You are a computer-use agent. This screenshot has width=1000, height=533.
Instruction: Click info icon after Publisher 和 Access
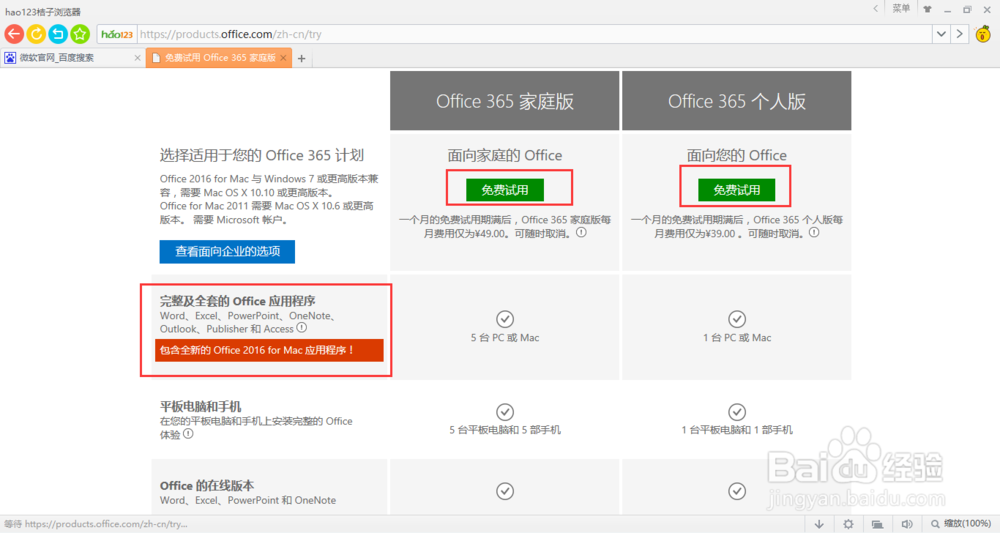click(x=302, y=328)
